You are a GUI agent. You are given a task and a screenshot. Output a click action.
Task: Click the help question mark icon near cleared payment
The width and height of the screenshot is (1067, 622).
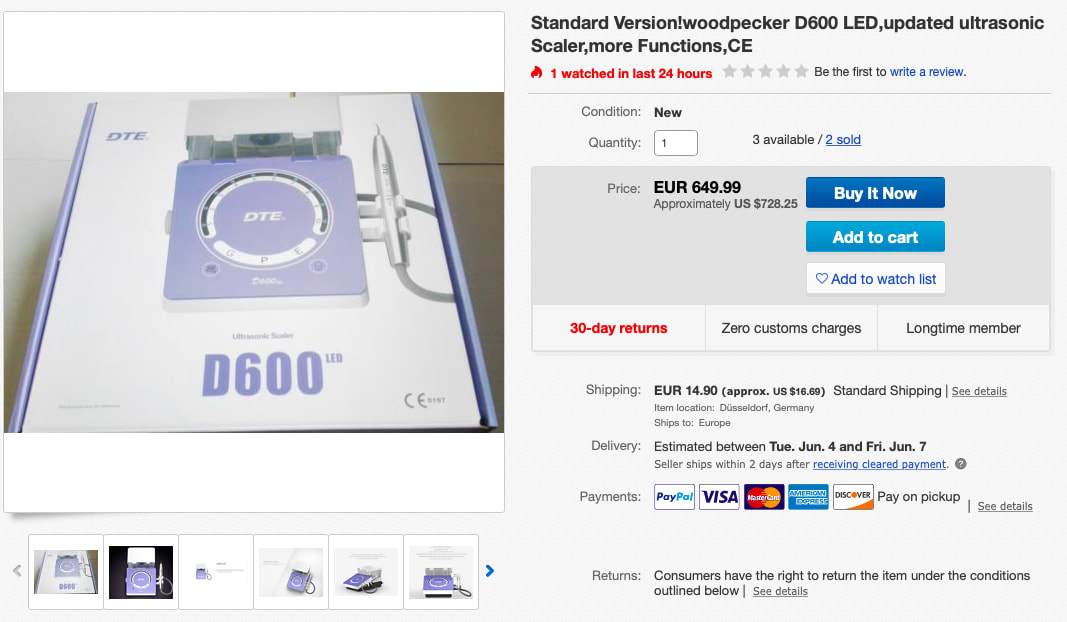pyautogui.click(x=960, y=464)
